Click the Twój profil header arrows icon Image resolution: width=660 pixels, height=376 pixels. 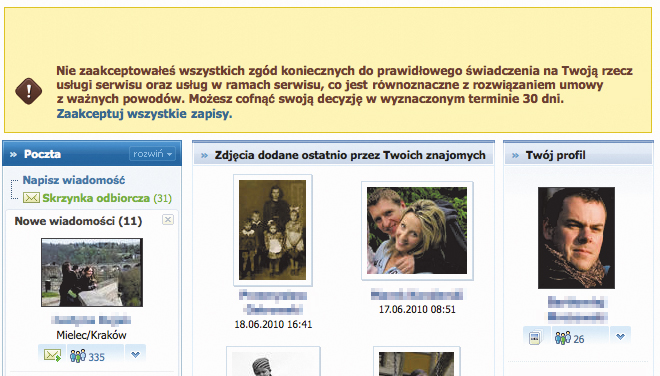coord(516,156)
